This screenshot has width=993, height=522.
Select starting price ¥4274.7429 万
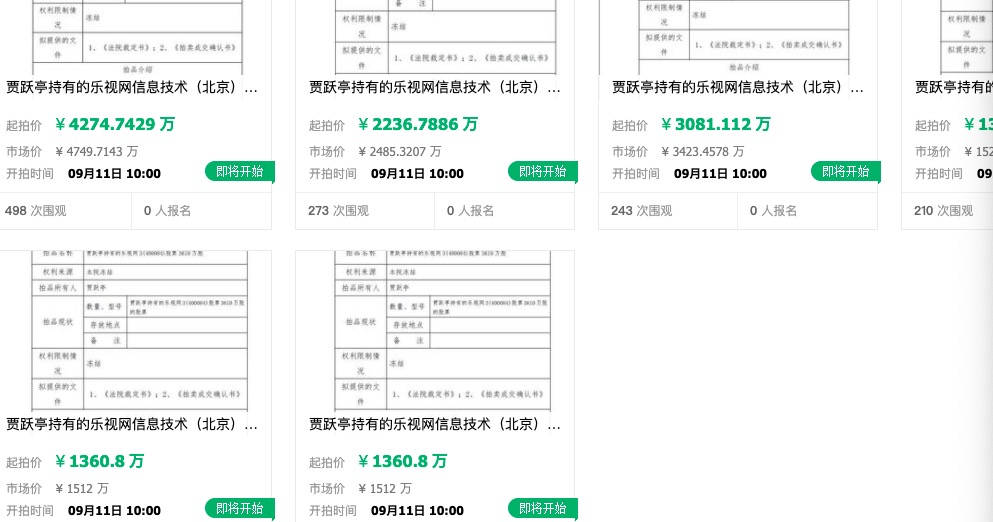coord(115,124)
